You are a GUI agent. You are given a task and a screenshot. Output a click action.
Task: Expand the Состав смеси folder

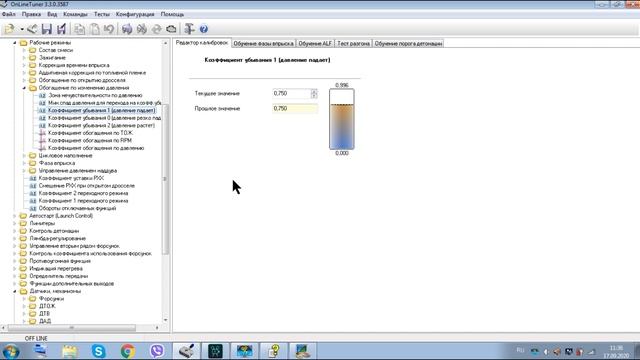[x=24, y=50]
